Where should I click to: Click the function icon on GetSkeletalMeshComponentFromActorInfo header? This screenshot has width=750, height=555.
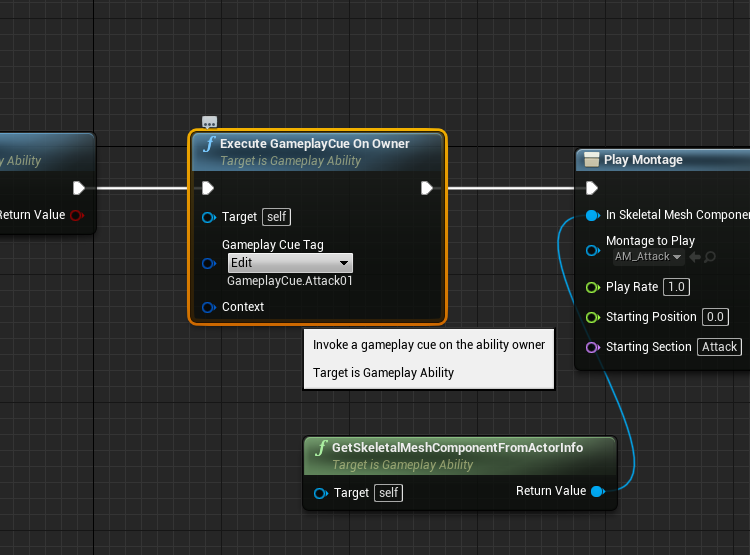(x=321, y=448)
